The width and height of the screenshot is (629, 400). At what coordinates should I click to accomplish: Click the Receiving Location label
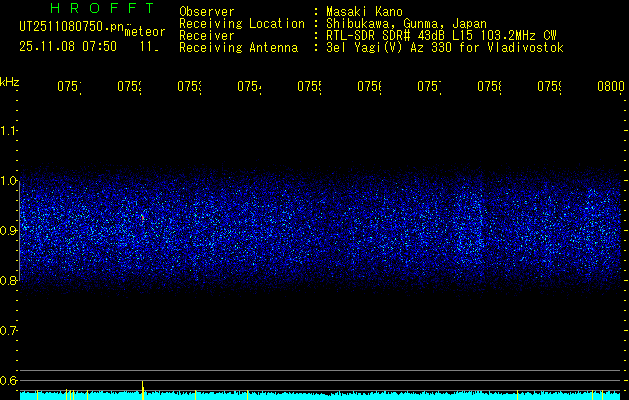242,24
